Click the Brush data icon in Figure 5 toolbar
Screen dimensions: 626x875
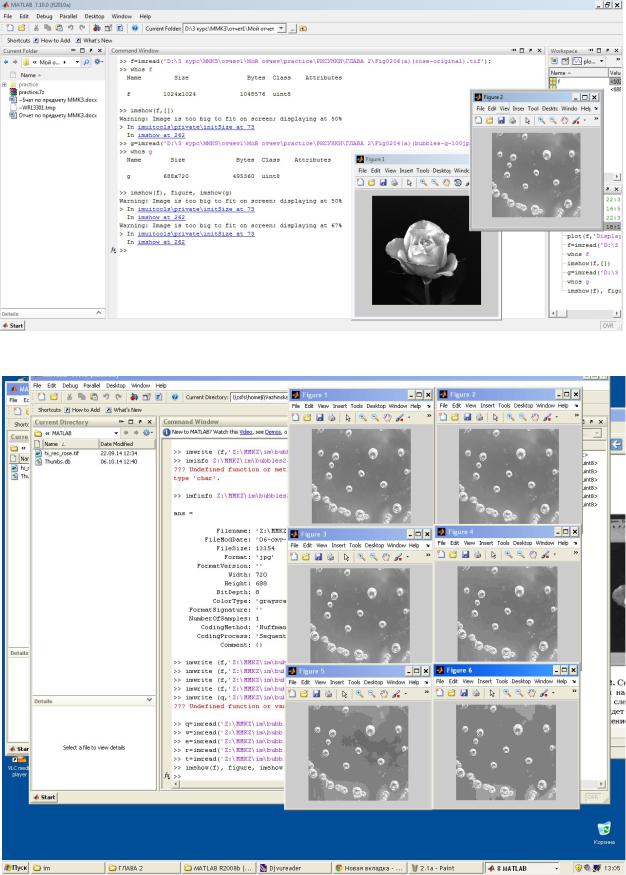click(x=397, y=694)
